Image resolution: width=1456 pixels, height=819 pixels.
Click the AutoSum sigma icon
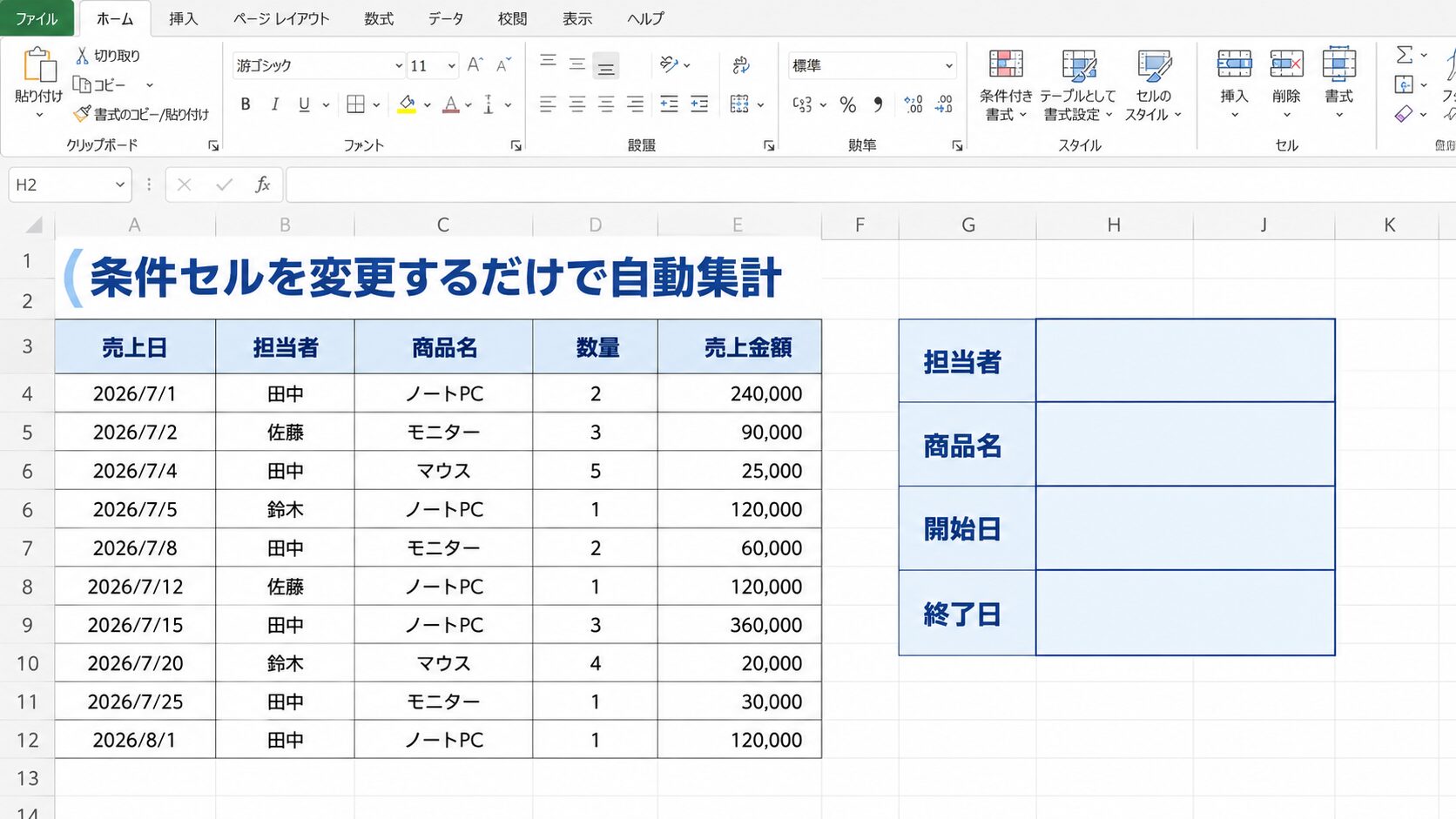point(1405,55)
